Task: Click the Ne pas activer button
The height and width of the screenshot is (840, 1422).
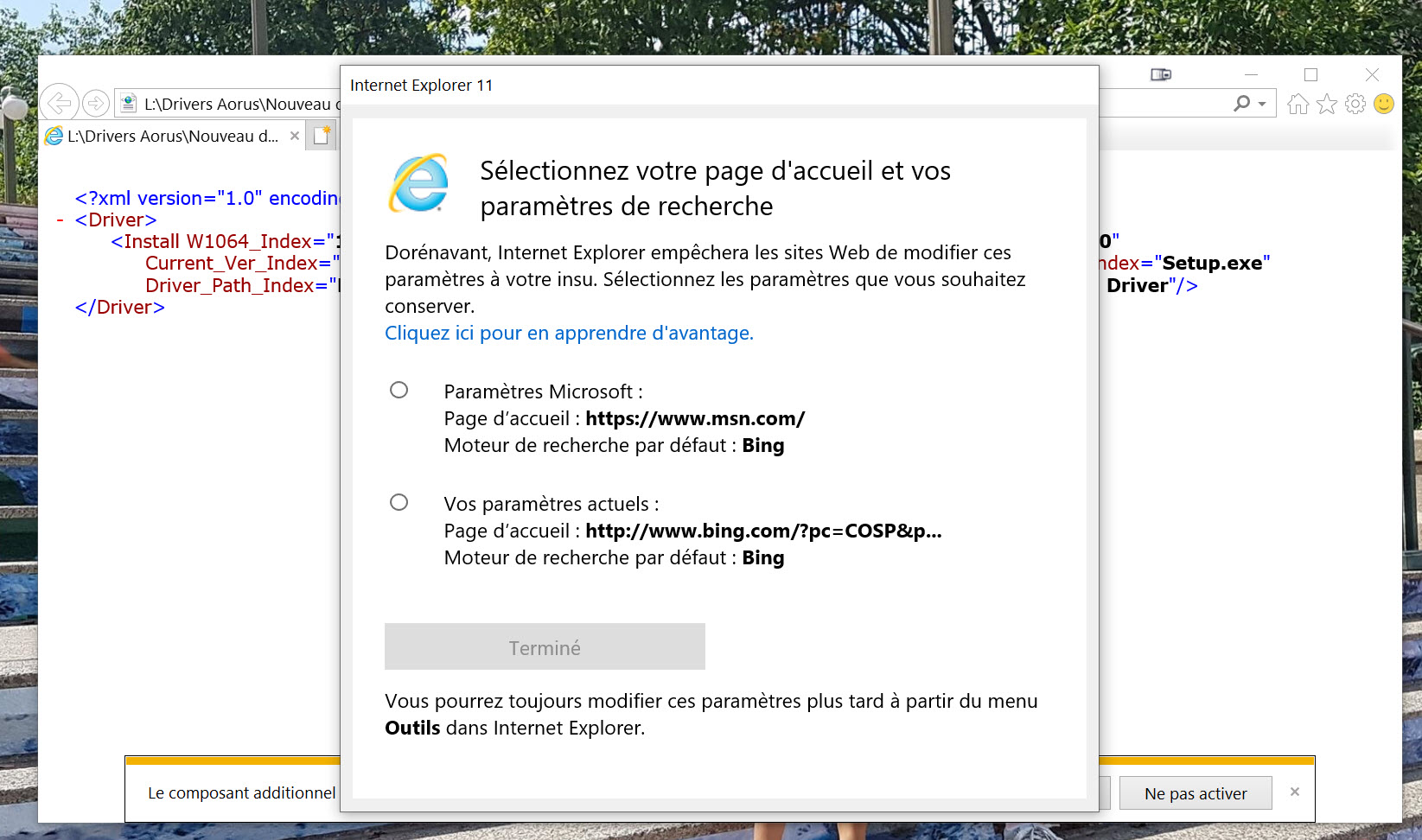Action: (1196, 793)
